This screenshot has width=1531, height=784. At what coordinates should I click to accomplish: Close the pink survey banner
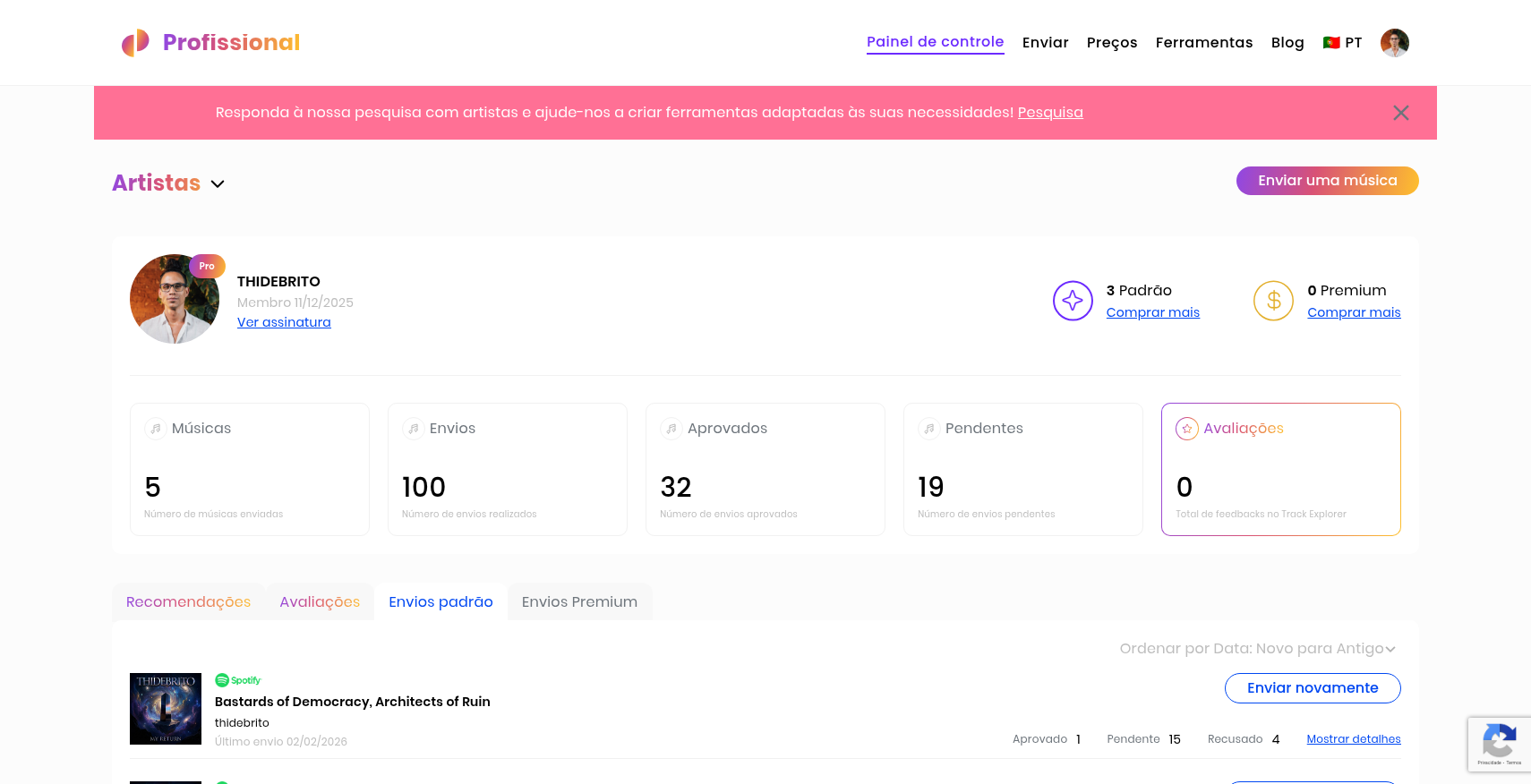[1400, 113]
